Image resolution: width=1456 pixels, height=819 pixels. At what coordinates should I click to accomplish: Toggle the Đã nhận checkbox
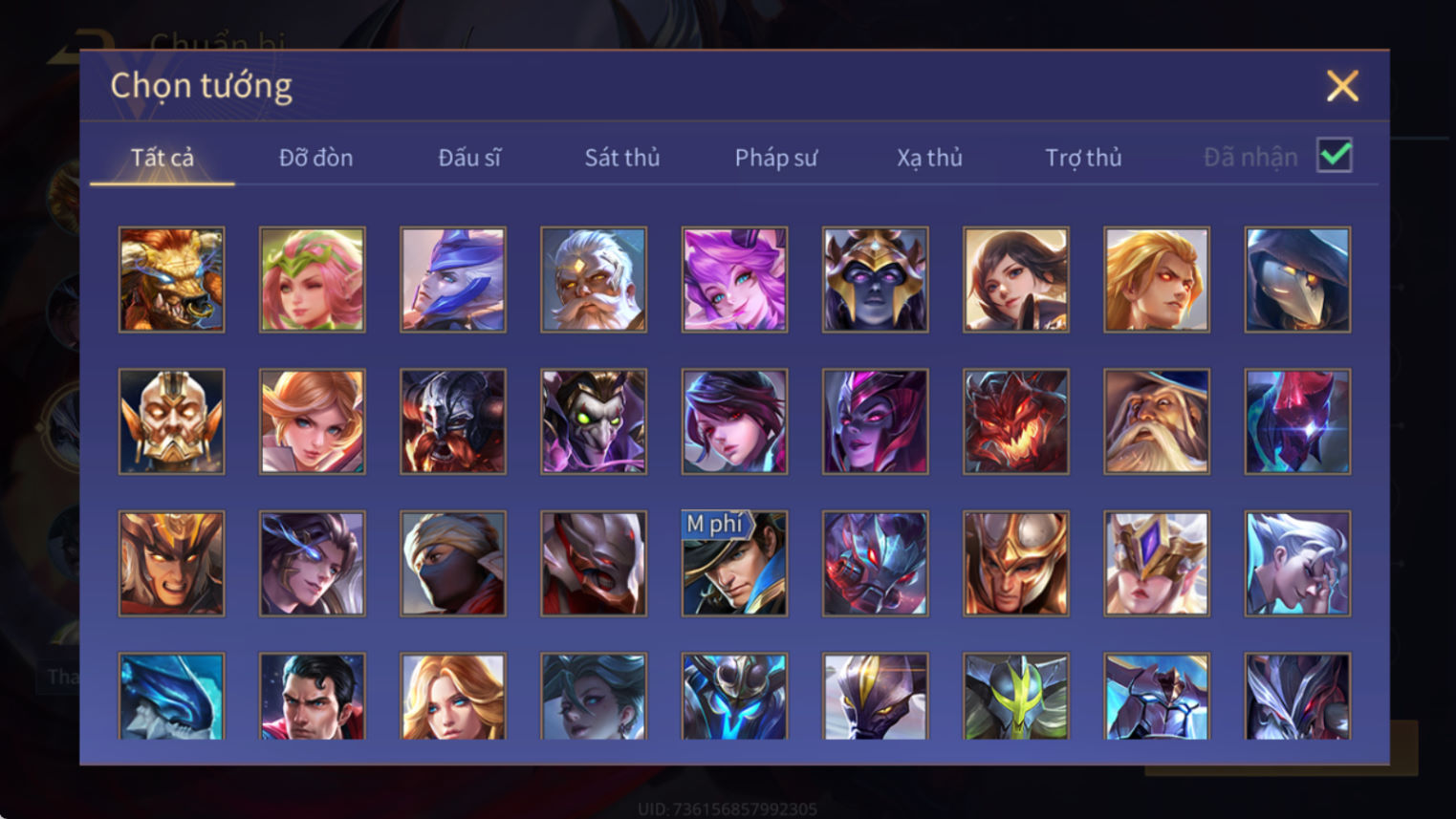[x=1335, y=155]
